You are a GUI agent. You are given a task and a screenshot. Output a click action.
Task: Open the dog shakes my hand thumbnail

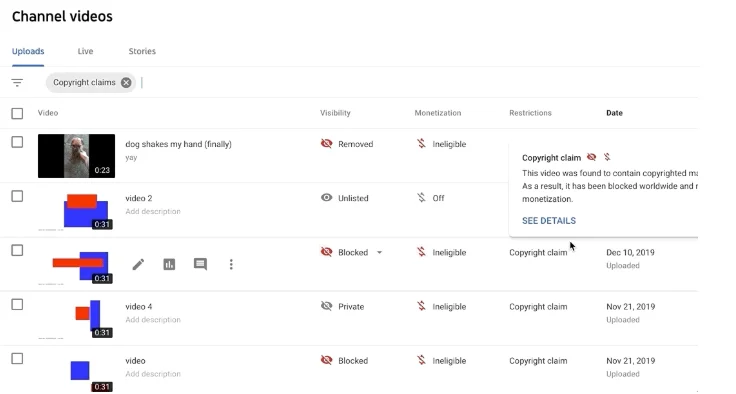77,156
